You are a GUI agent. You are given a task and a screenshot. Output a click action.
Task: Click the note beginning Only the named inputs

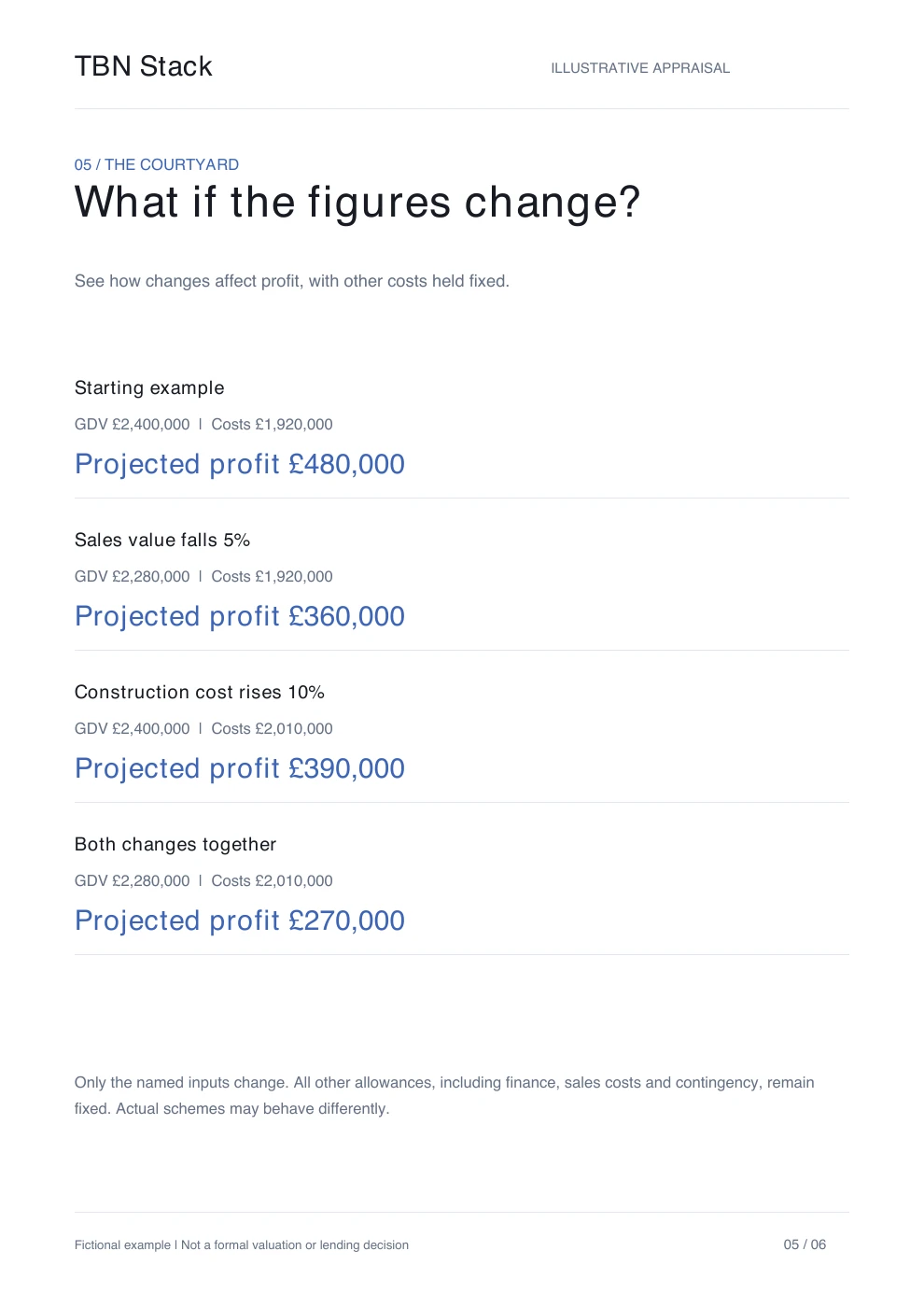(444, 1095)
